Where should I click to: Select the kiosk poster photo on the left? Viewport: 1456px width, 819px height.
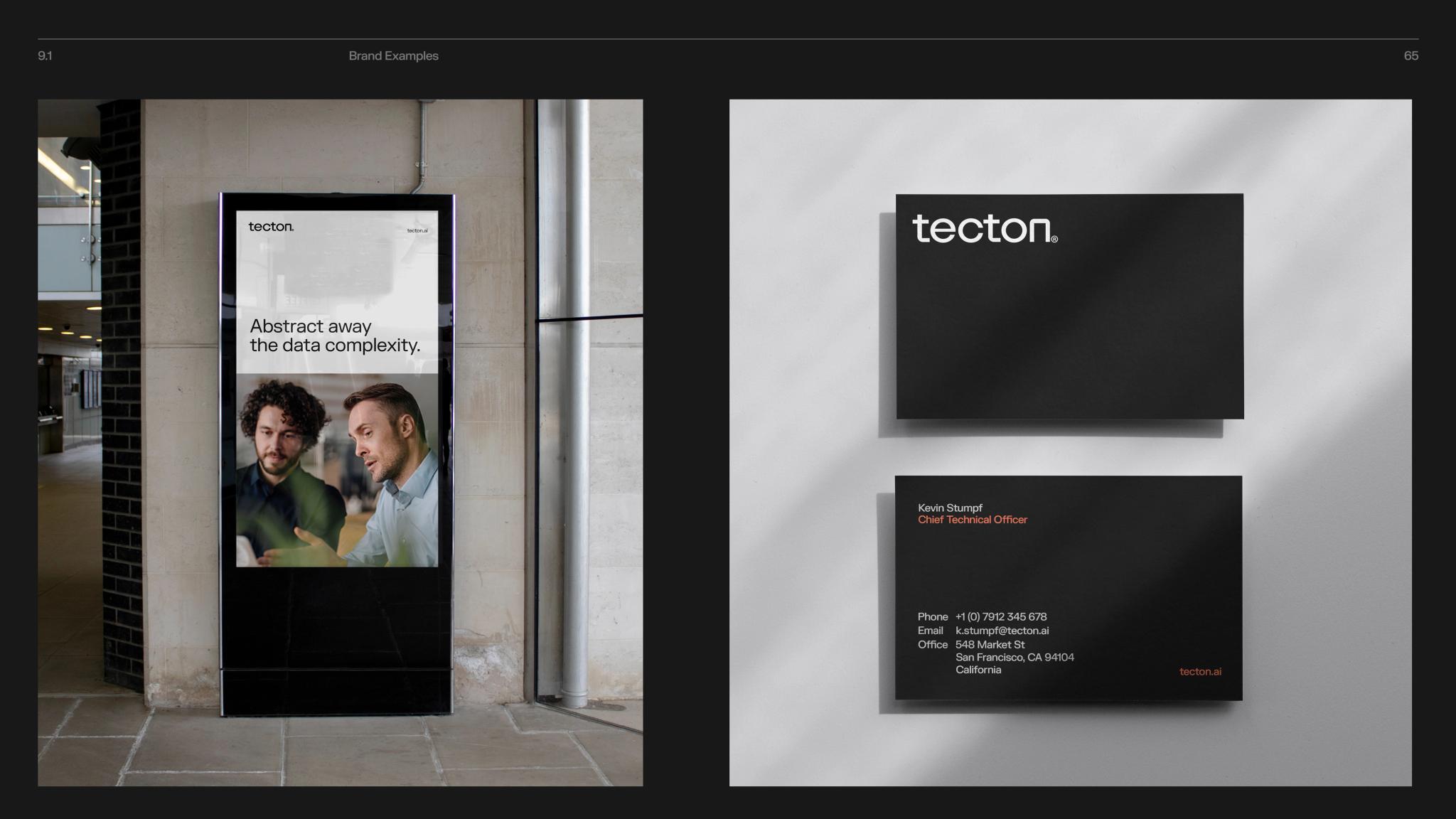(341, 442)
